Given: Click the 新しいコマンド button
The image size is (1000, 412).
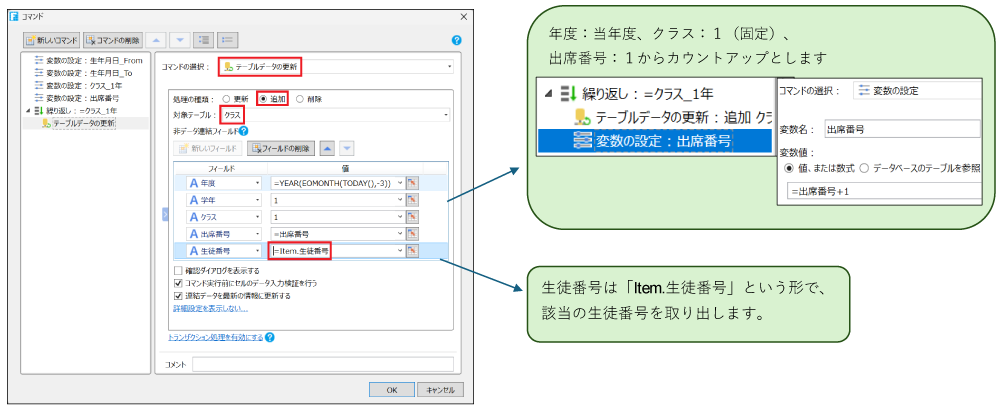Looking at the screenshot, I should click(x=52, y=40).
